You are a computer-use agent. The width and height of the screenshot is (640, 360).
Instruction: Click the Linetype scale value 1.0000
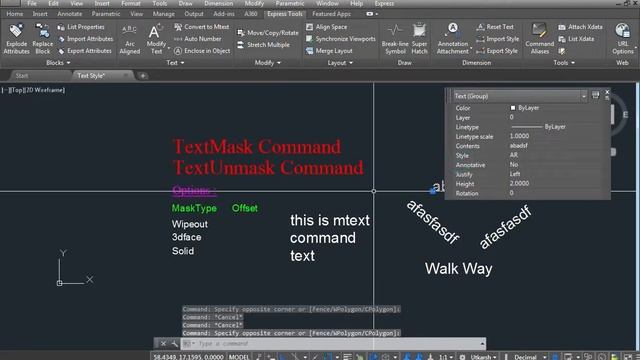(519, 136)
